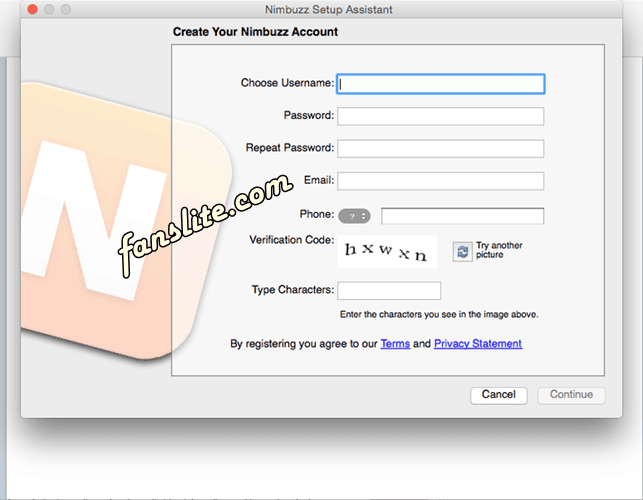
Task: Click the Continue button
Action: [571, 395]
